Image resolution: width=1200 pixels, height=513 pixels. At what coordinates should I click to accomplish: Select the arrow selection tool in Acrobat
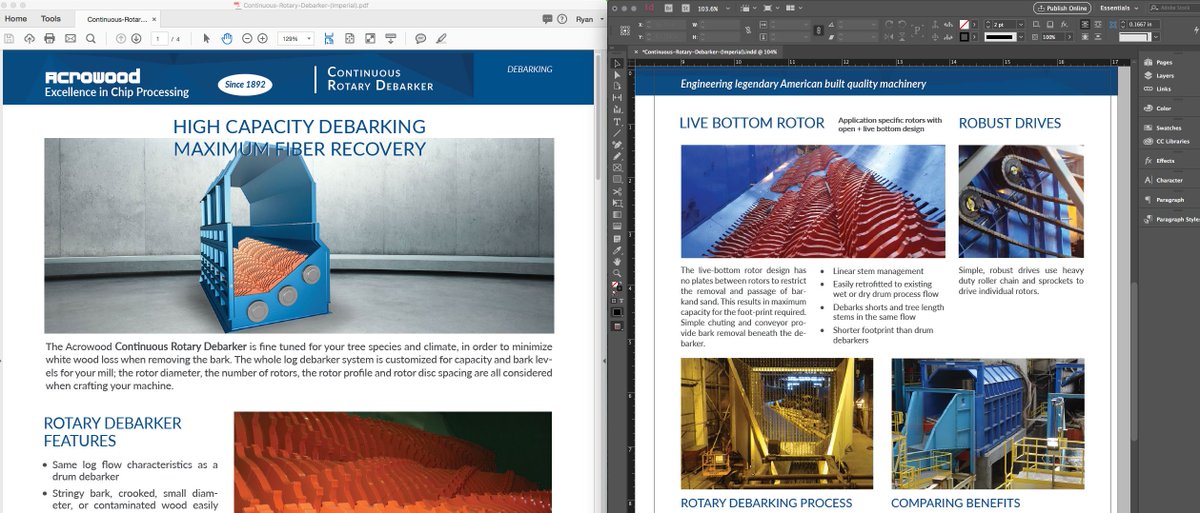click(207, 38)
